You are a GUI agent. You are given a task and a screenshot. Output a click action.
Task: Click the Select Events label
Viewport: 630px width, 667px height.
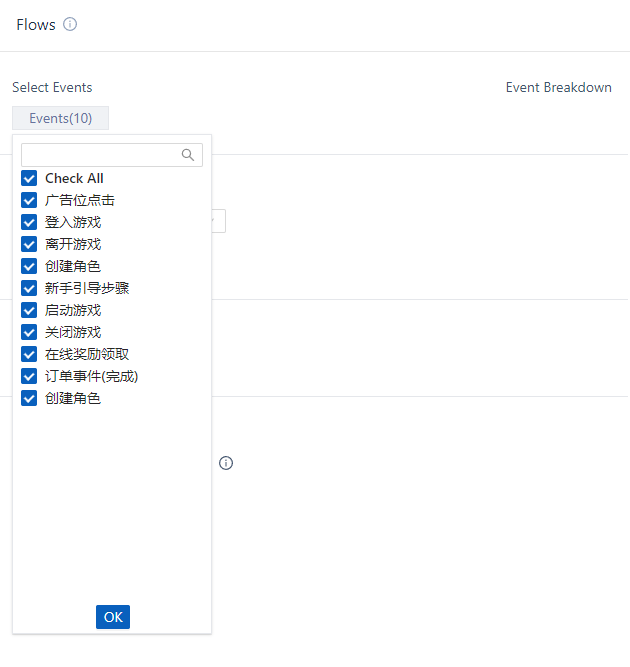(x=52, y=87)
